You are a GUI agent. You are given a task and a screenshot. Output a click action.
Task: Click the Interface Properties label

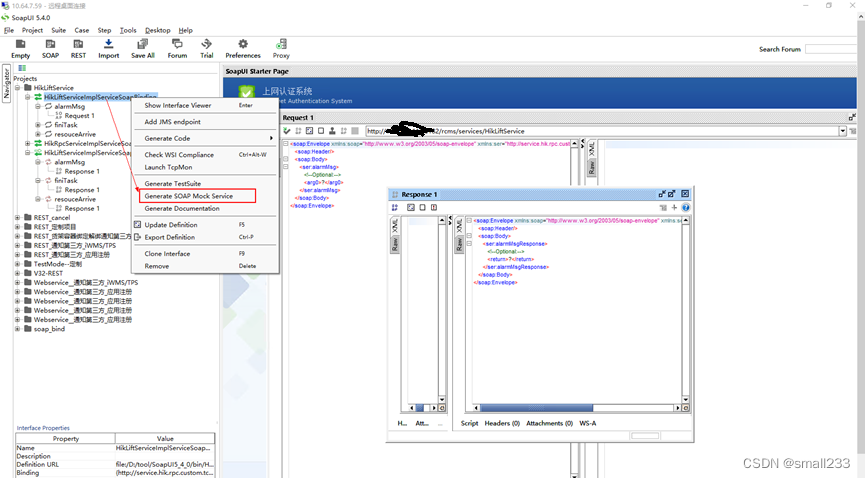(43, 428)
